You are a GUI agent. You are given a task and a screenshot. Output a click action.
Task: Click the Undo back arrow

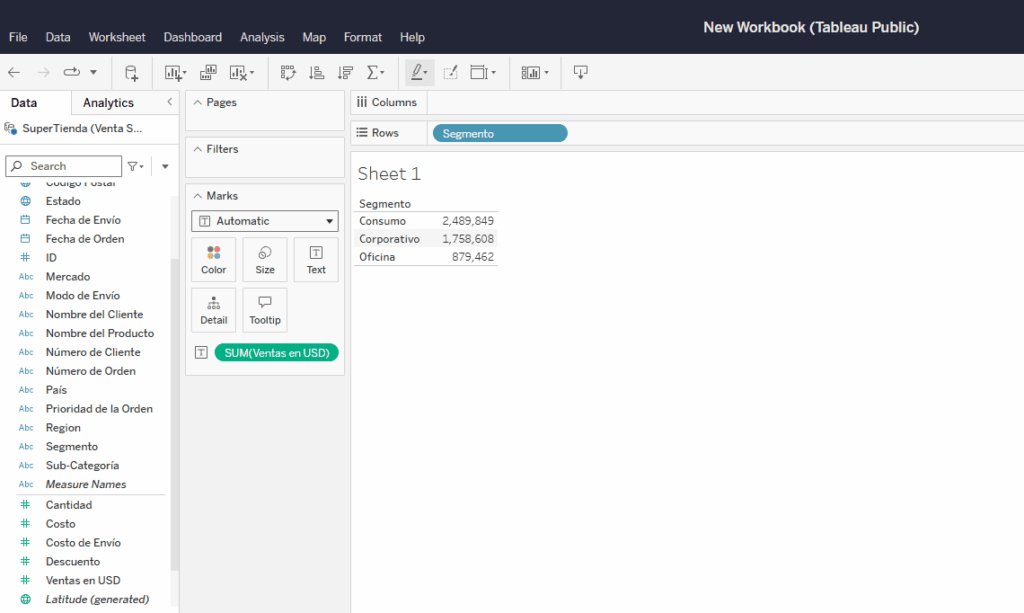[14, 73]
